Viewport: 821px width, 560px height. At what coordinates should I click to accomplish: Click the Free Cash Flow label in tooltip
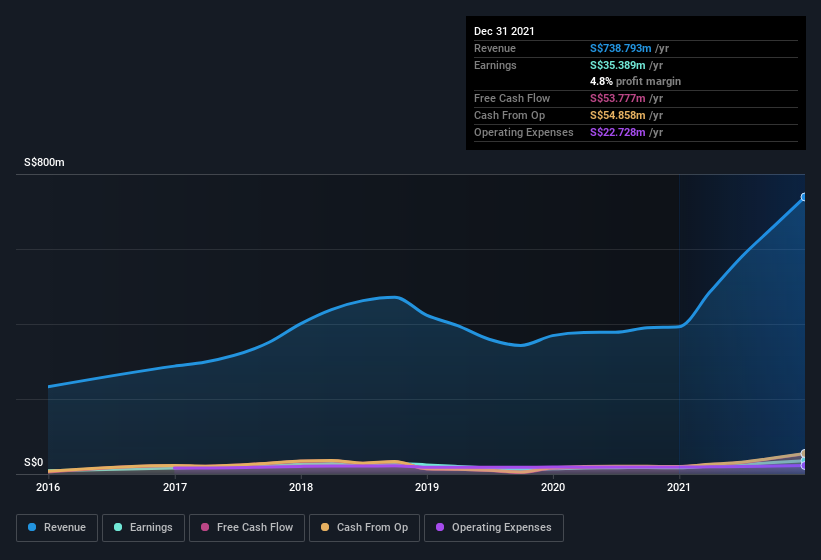coord(512,98)
